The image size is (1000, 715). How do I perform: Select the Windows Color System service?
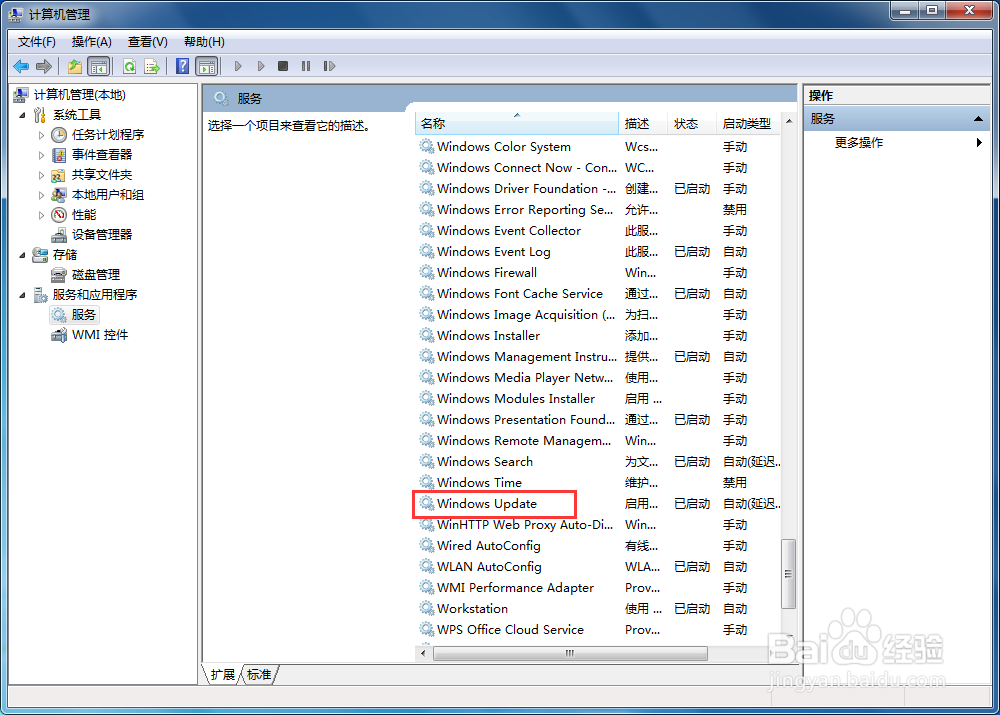(504, 147)
